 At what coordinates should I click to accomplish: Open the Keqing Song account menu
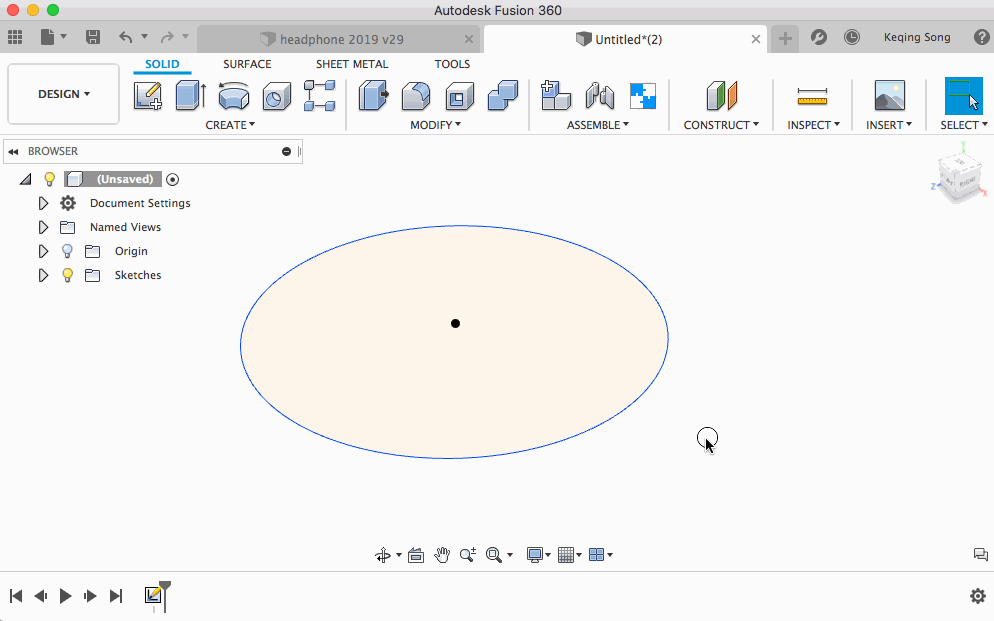[x=916, y=37]
